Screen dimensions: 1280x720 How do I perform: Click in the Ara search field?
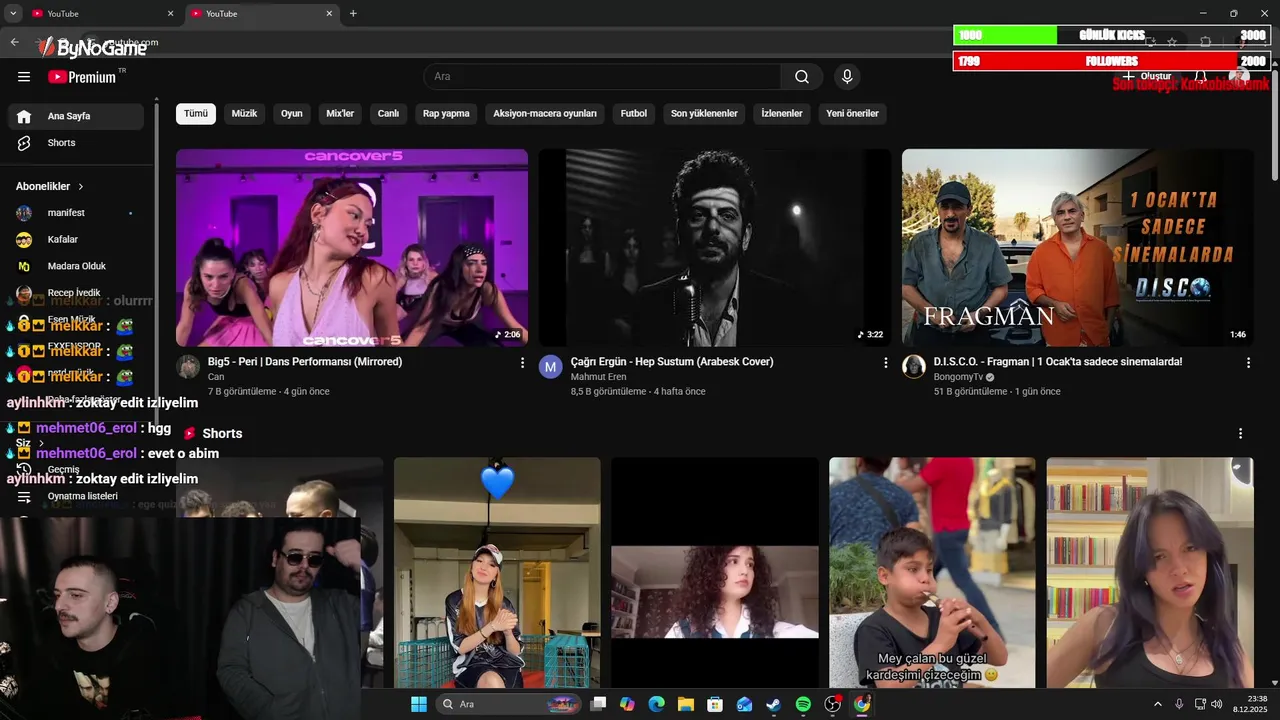(602, 77)
